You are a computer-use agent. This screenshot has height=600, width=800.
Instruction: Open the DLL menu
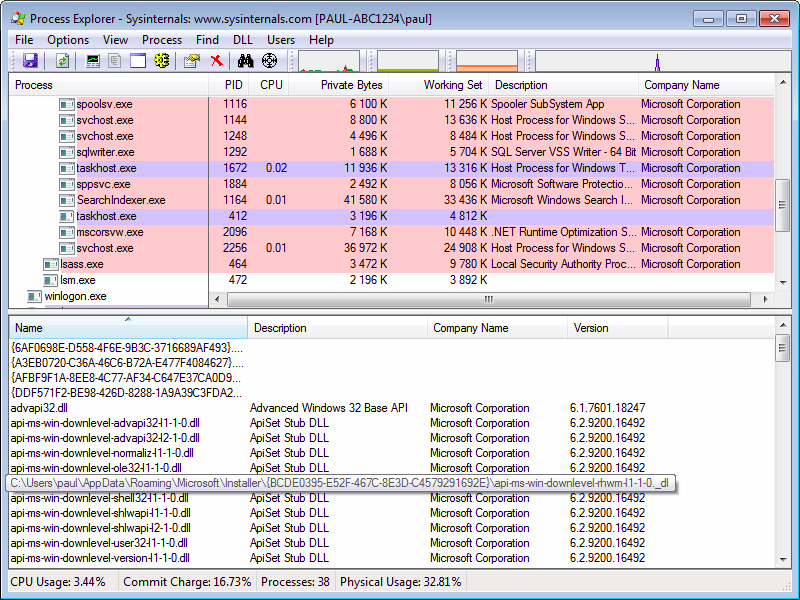tap(243, 40)
